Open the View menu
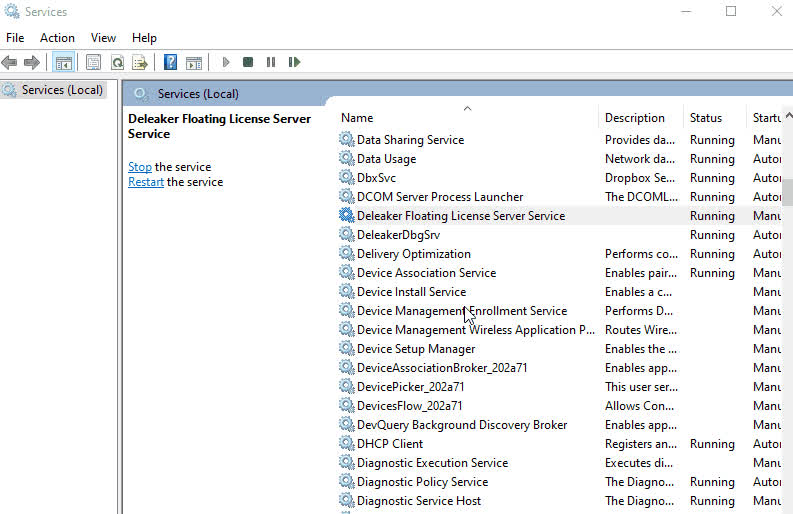Screen dimensions: 793x514 point(103,38)
